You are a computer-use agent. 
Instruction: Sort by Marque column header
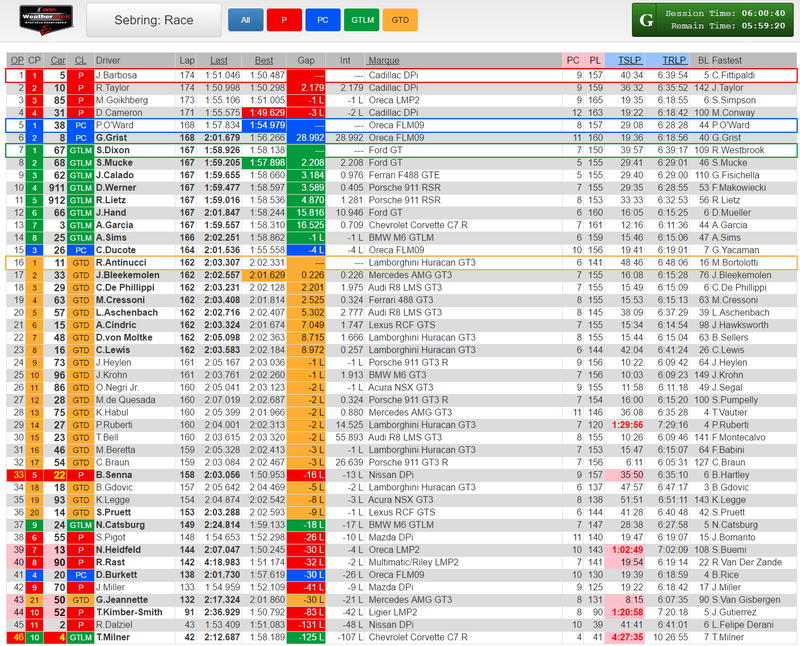pyautogui.click(x=384, y=60)
